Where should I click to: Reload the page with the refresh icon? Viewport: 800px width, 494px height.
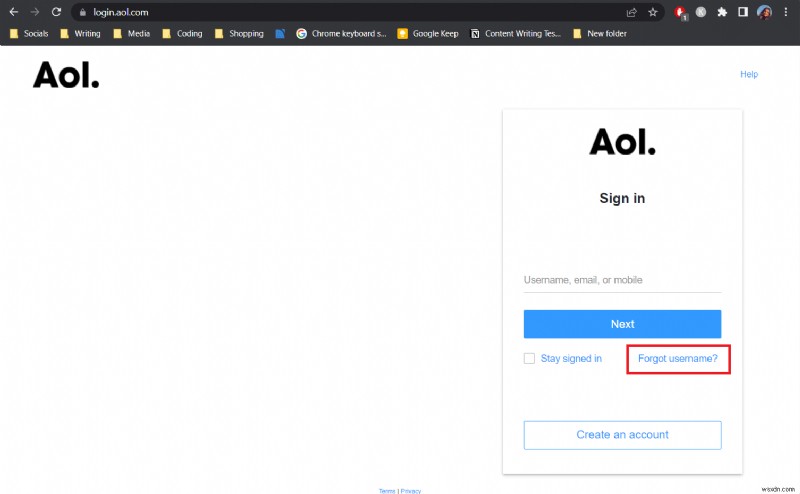tap(56, 12)
